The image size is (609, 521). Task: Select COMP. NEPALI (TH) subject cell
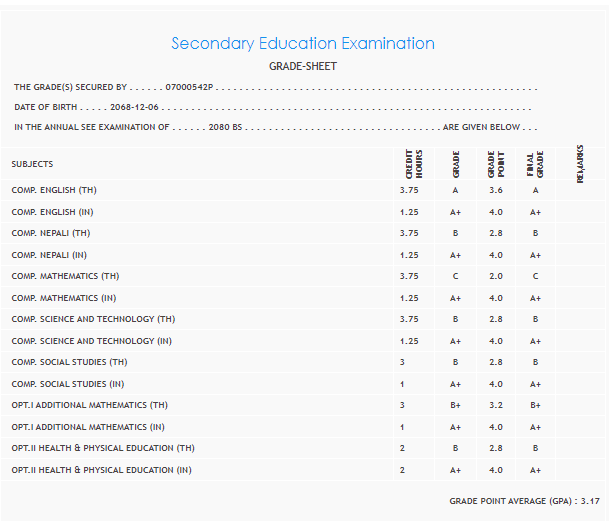[51, 233]
